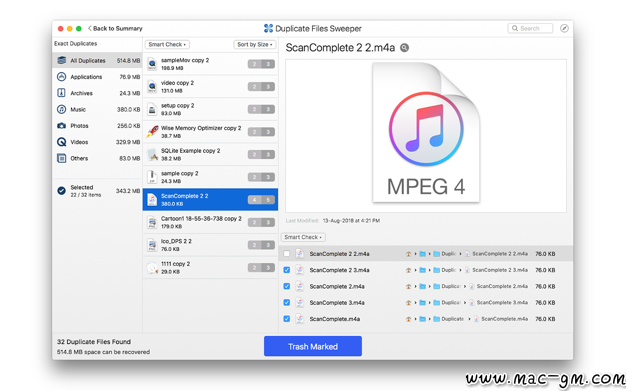The width and height of the screenshot is (626, 391).
Task: Click the Archives category icon
Action: coord(61,93)
